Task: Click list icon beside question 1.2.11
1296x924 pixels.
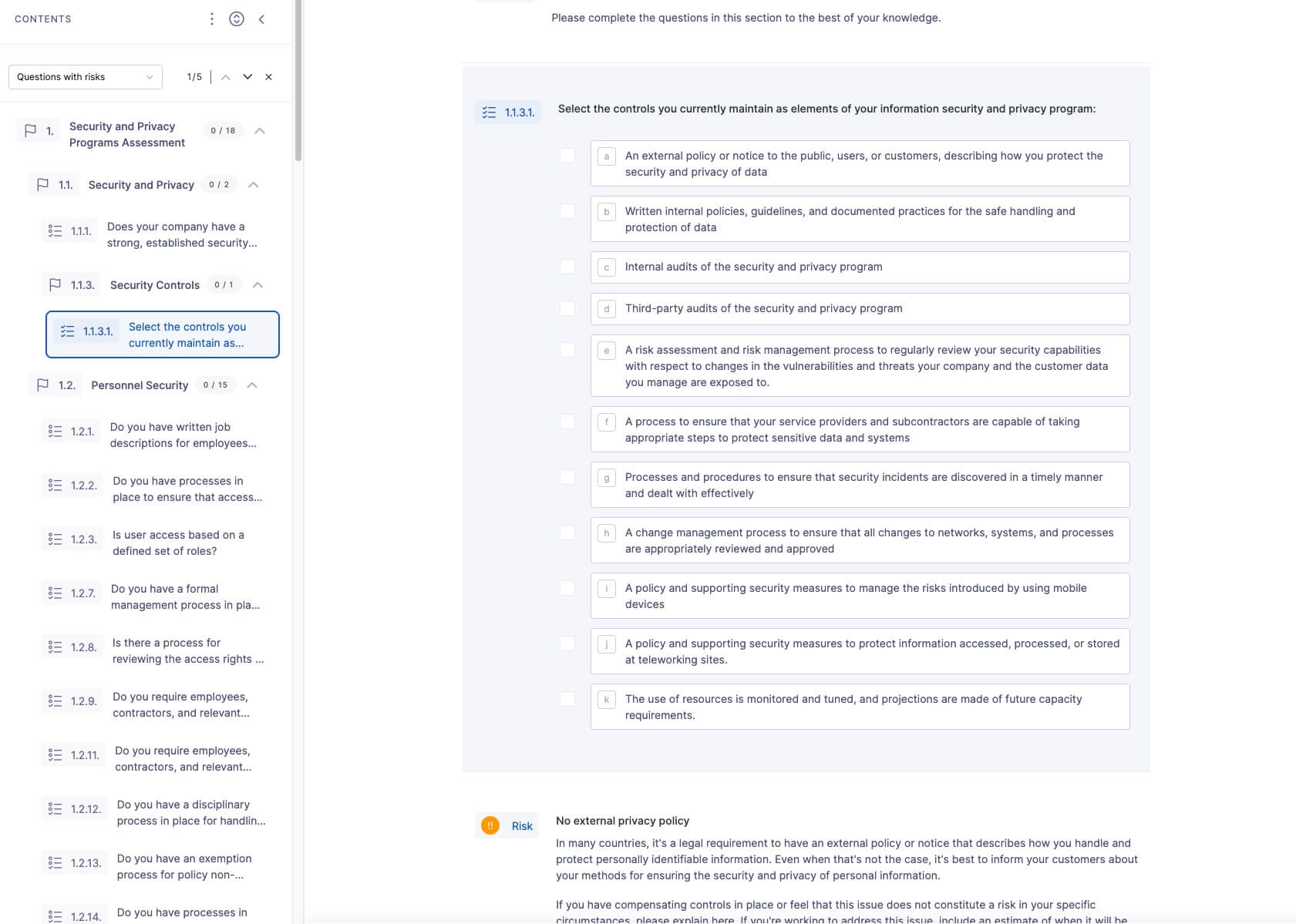Action: click(x=55, y=755)
